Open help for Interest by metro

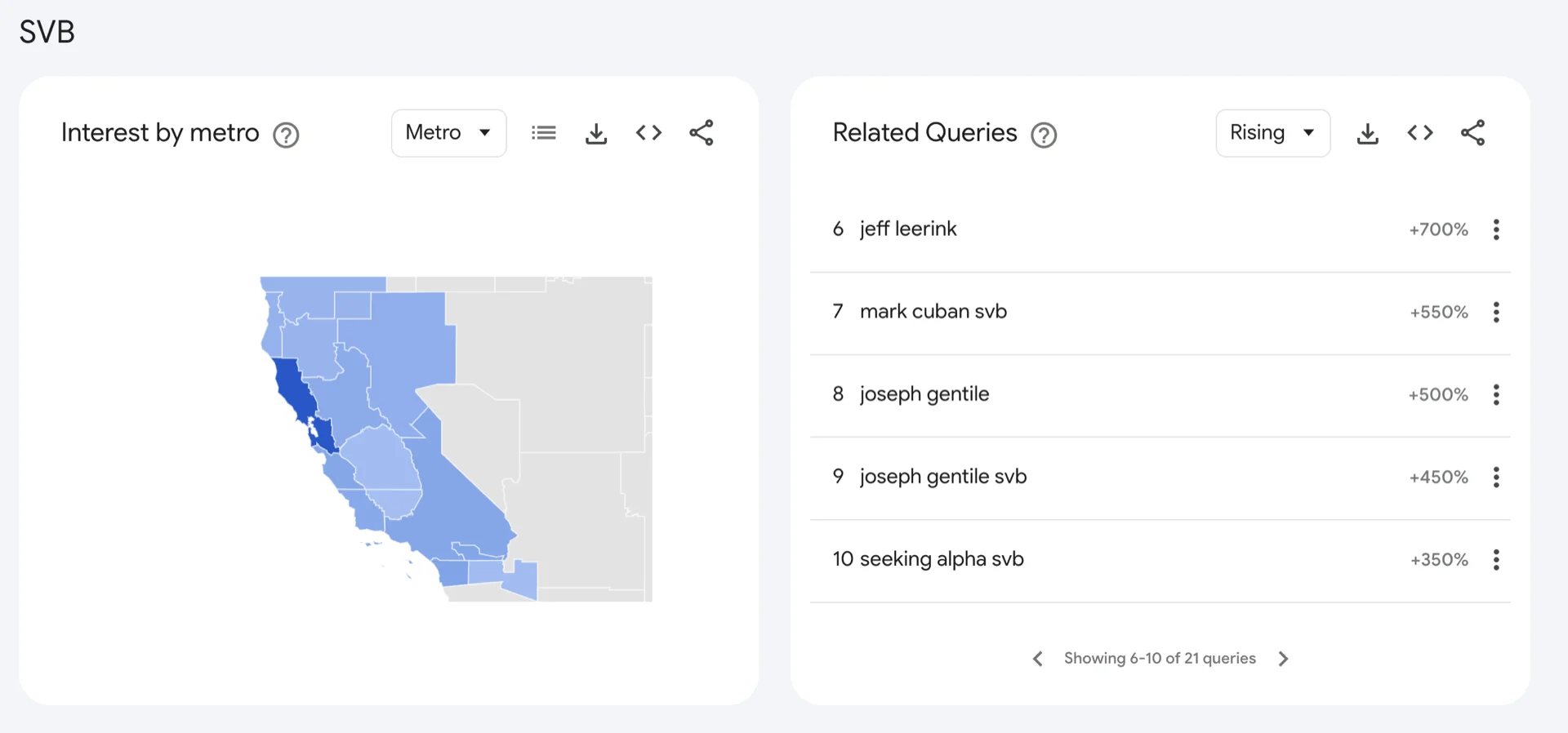click(x=286, y=135)
